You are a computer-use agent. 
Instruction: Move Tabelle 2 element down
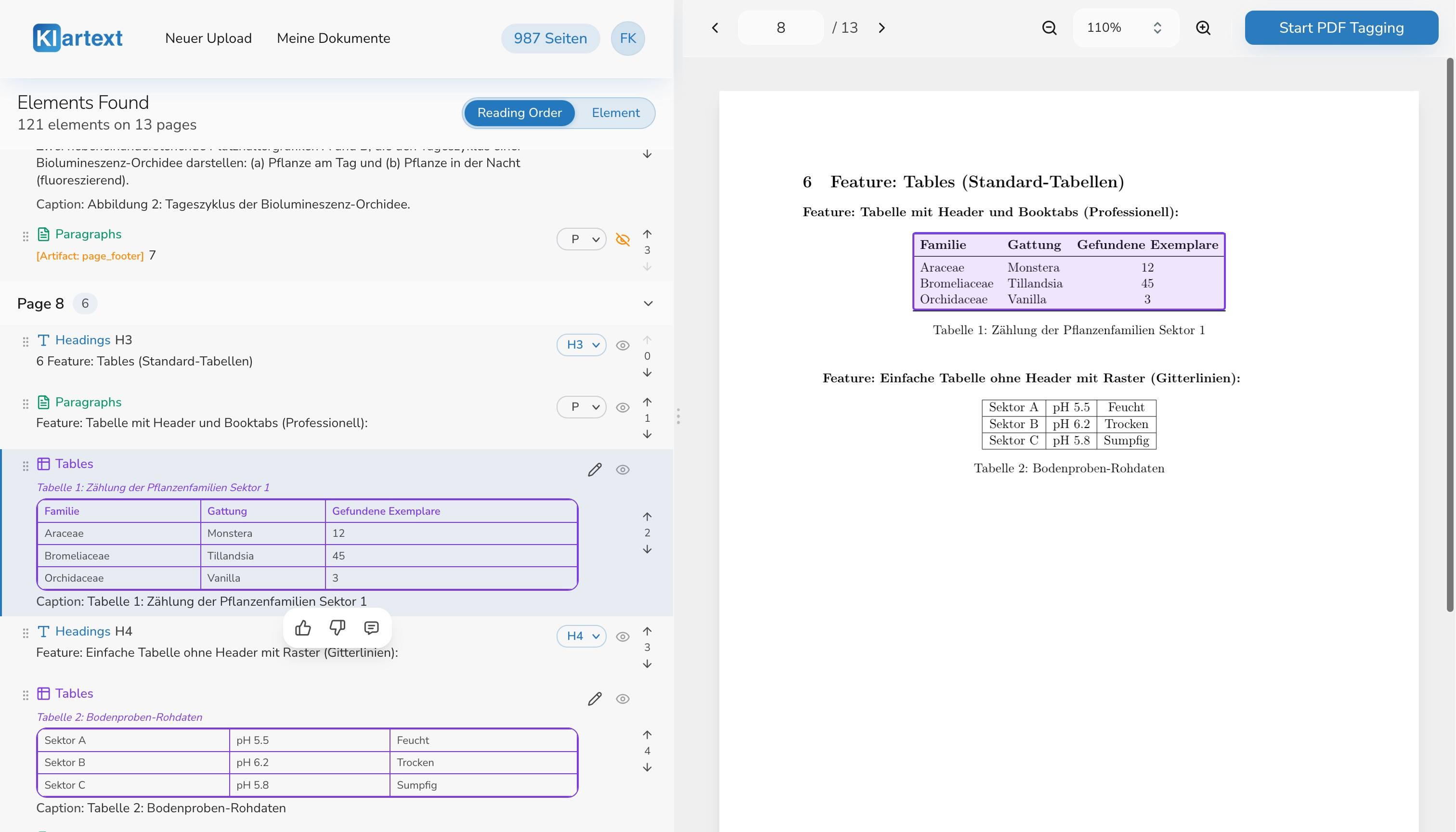coord(647,767)
